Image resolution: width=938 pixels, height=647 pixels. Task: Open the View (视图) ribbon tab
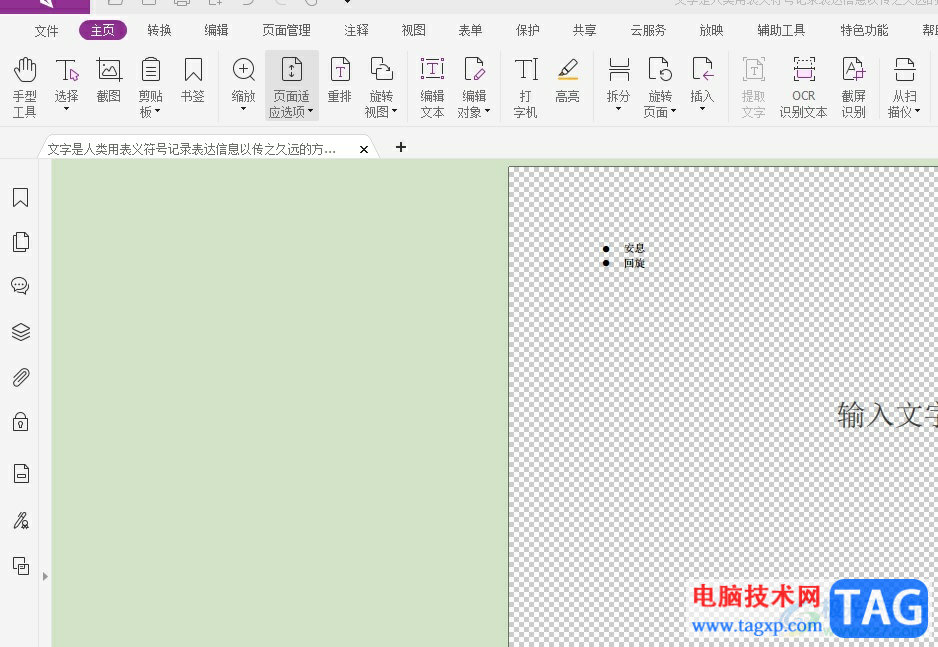click(x=413, y=30)
